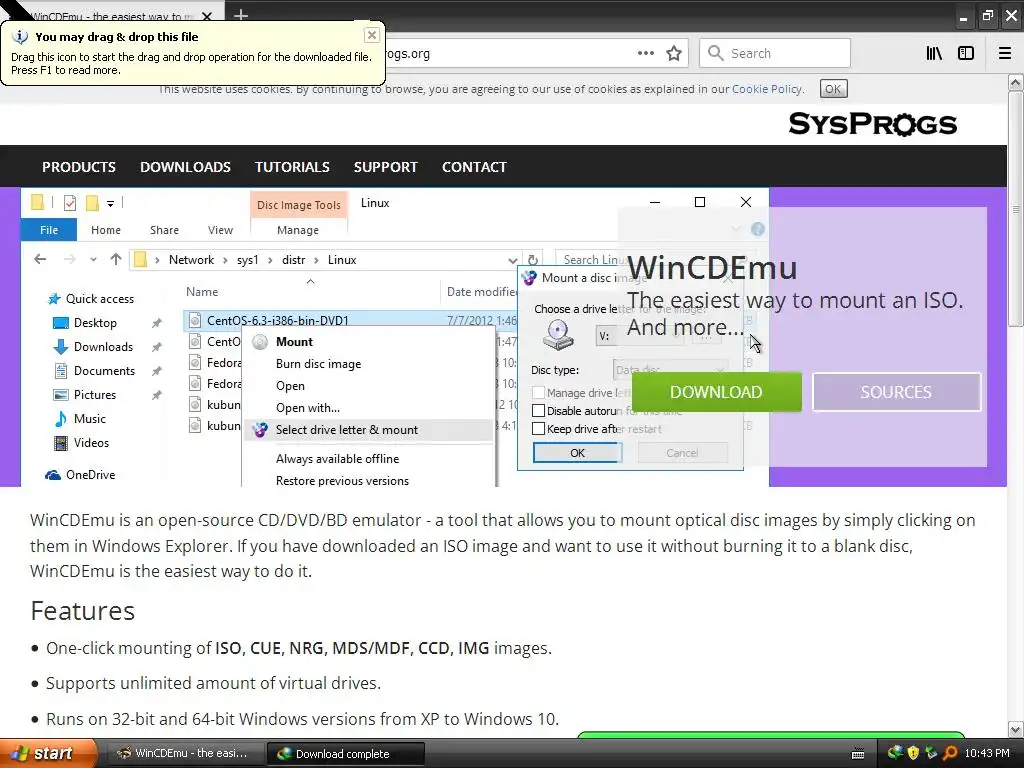Open the Cookie Policy link
1024x768 pixels.
pos(767,89)
